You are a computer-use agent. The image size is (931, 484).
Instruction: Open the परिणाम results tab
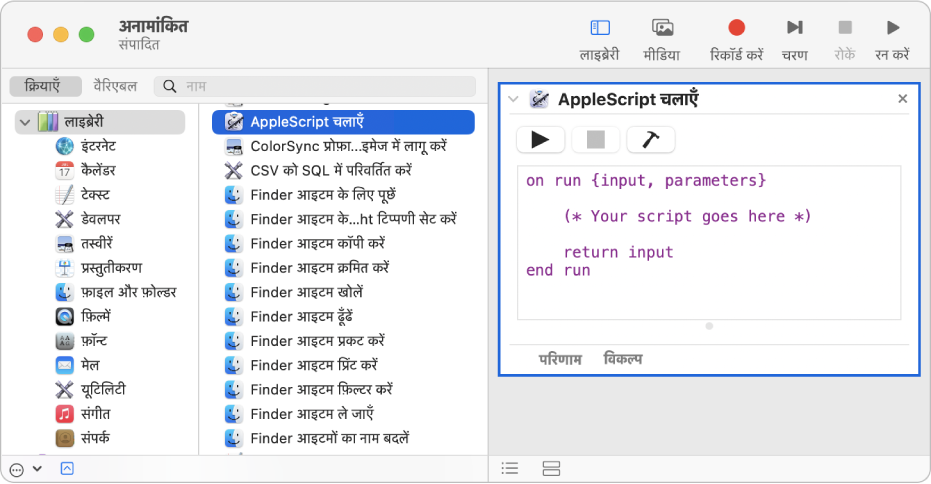pos(560,359)
